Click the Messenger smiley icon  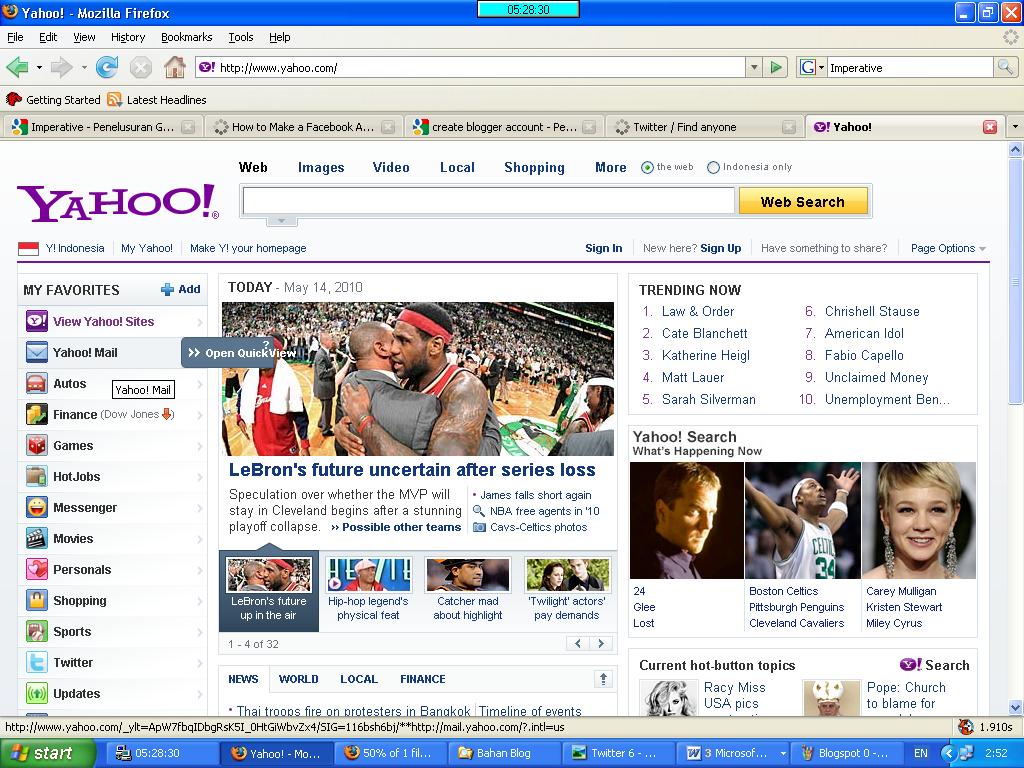pyautogui.click(x=37, y=507)
